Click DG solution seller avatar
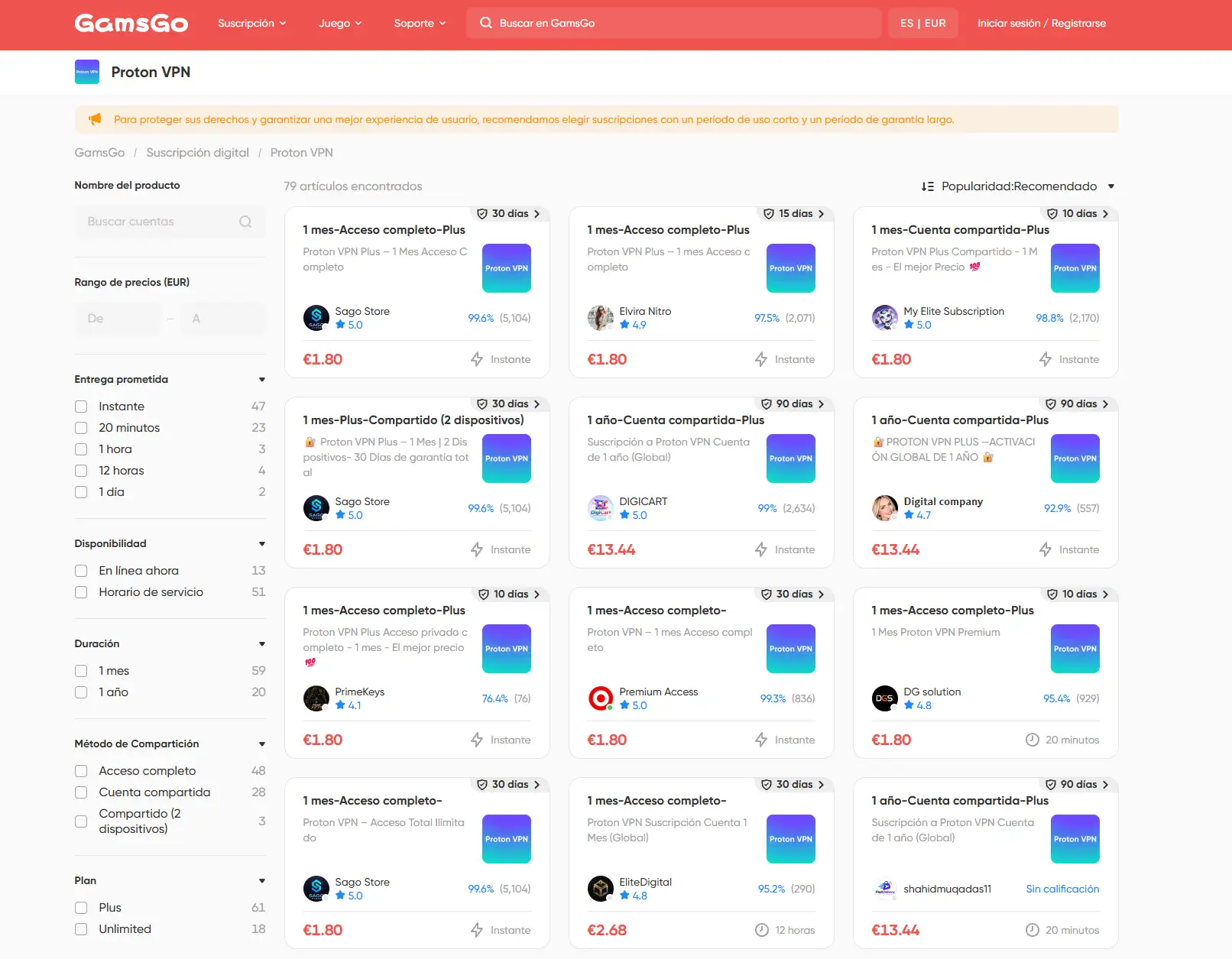This screenshot has width=1232, height=959. 885,698
